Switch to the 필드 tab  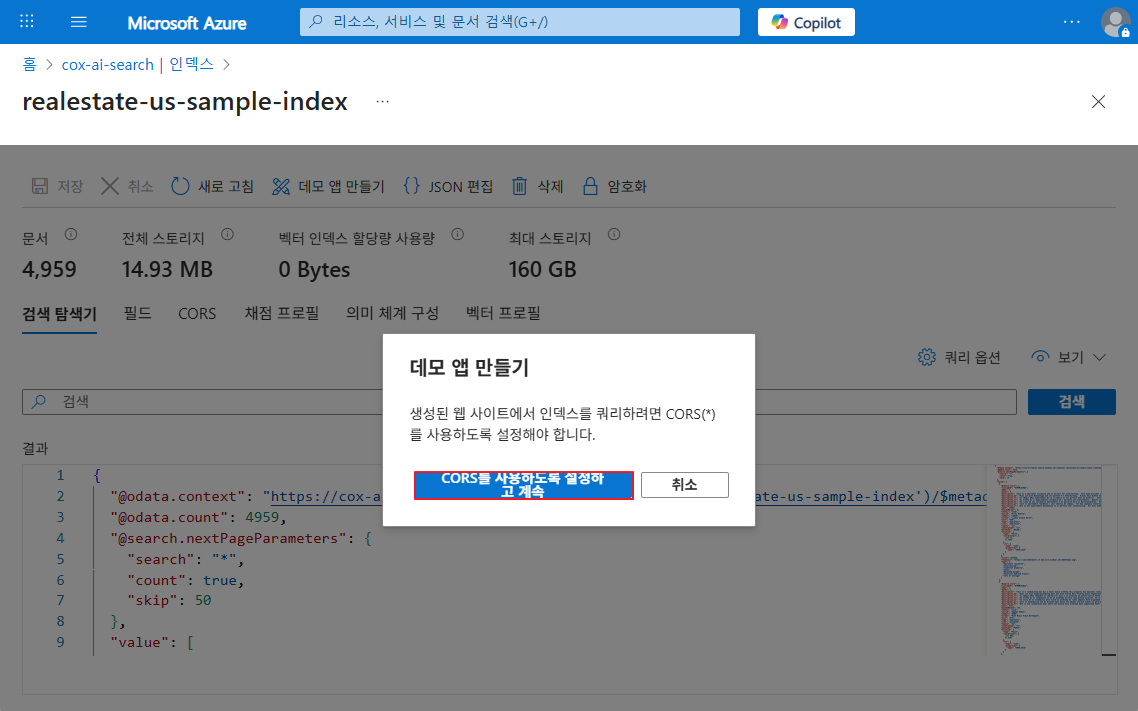137,313
